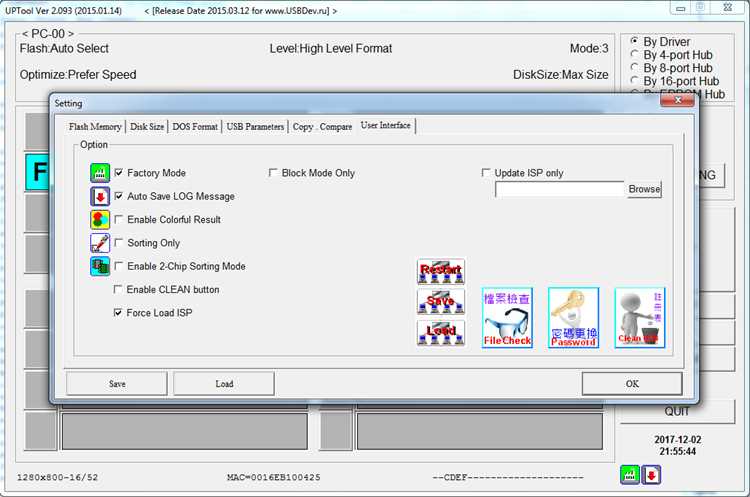Viewport: 750px width, 497px height.
Task: Confirm settings with the OK button
Action: coord(632,384)
